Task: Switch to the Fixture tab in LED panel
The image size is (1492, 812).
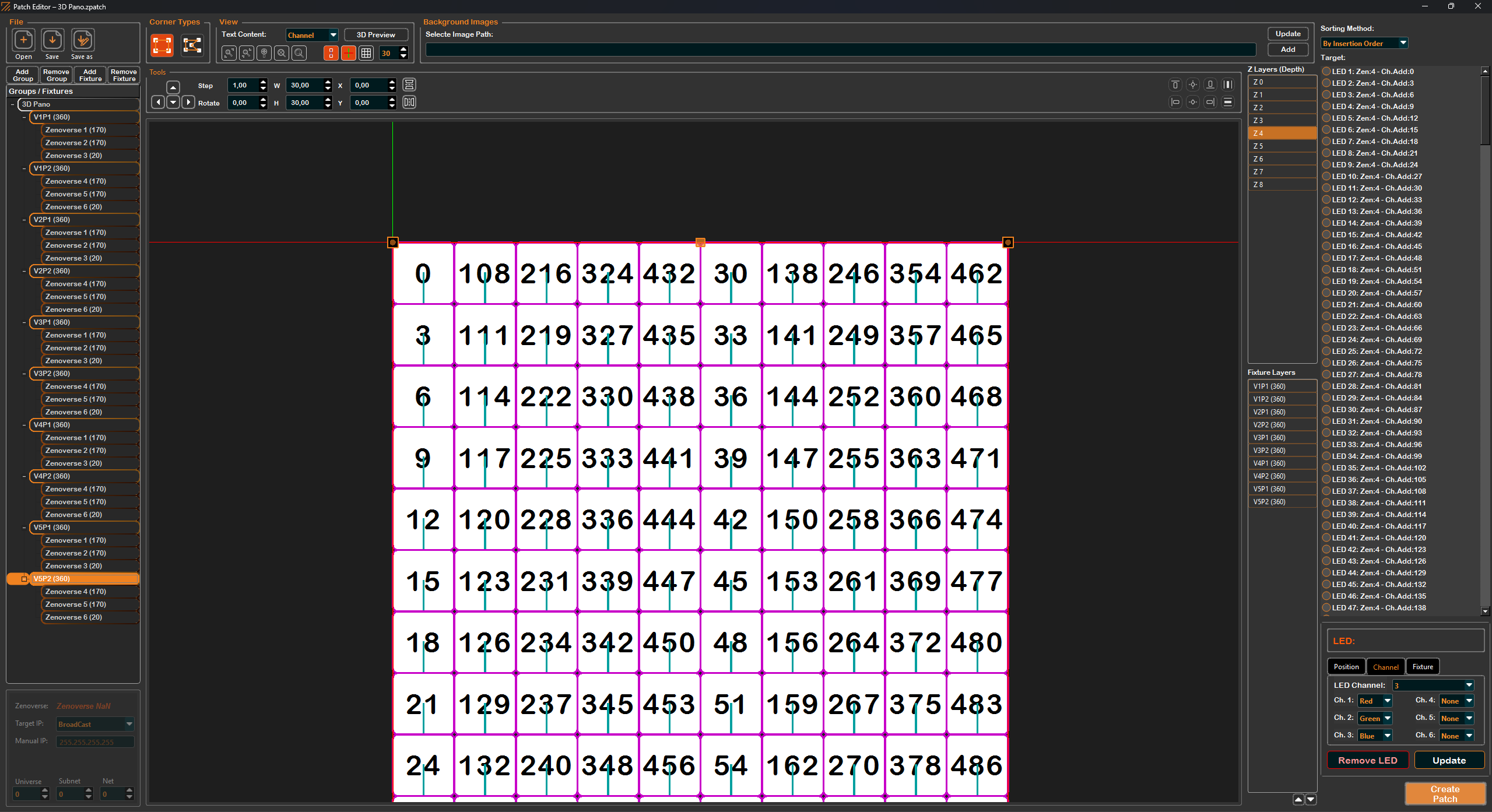Action: (x=1423, y=666)
